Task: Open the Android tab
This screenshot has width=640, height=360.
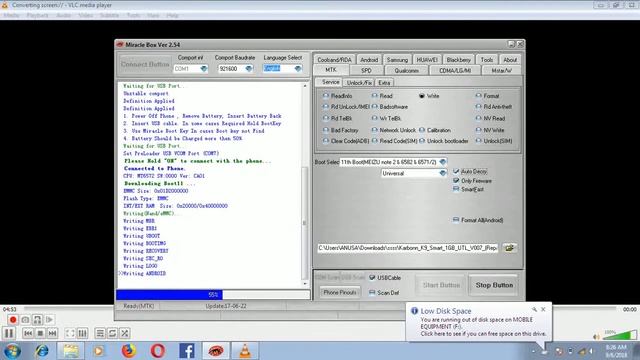Action: click(369, 60)
